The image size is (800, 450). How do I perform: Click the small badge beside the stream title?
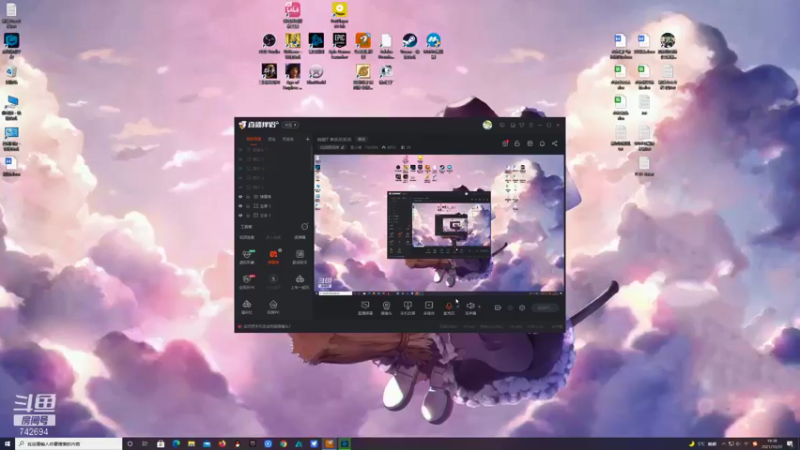coord(361,139)
